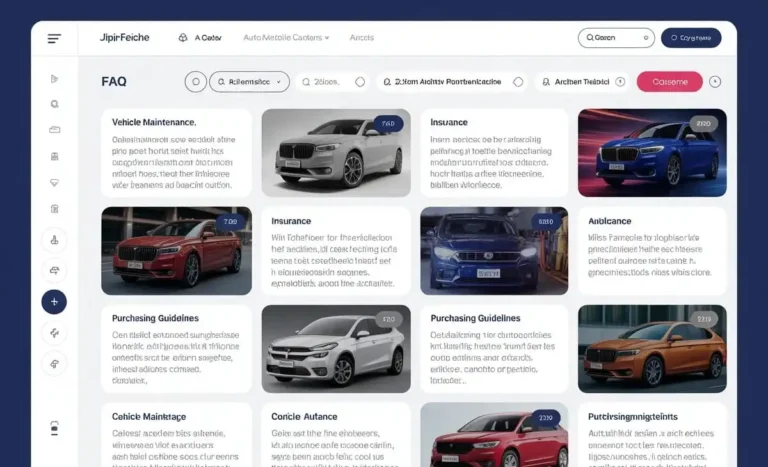The image size is (768, 467).
Task: Click the magnifier inside the Garon search box
Action: (x=590, y=38)
